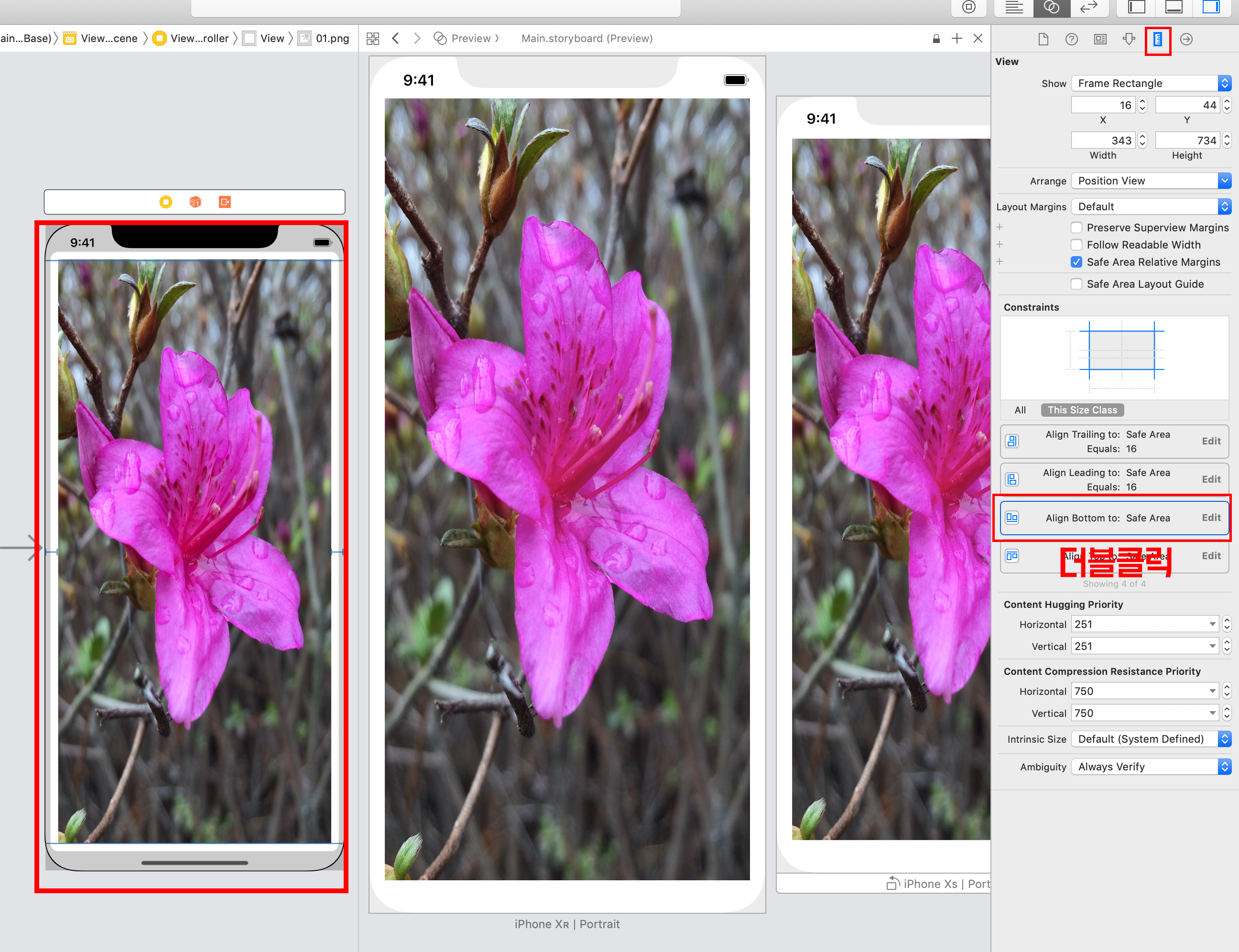Click Edit on Align Bottom constraint
The image size is (1239, 952).
coord(1211,518)
